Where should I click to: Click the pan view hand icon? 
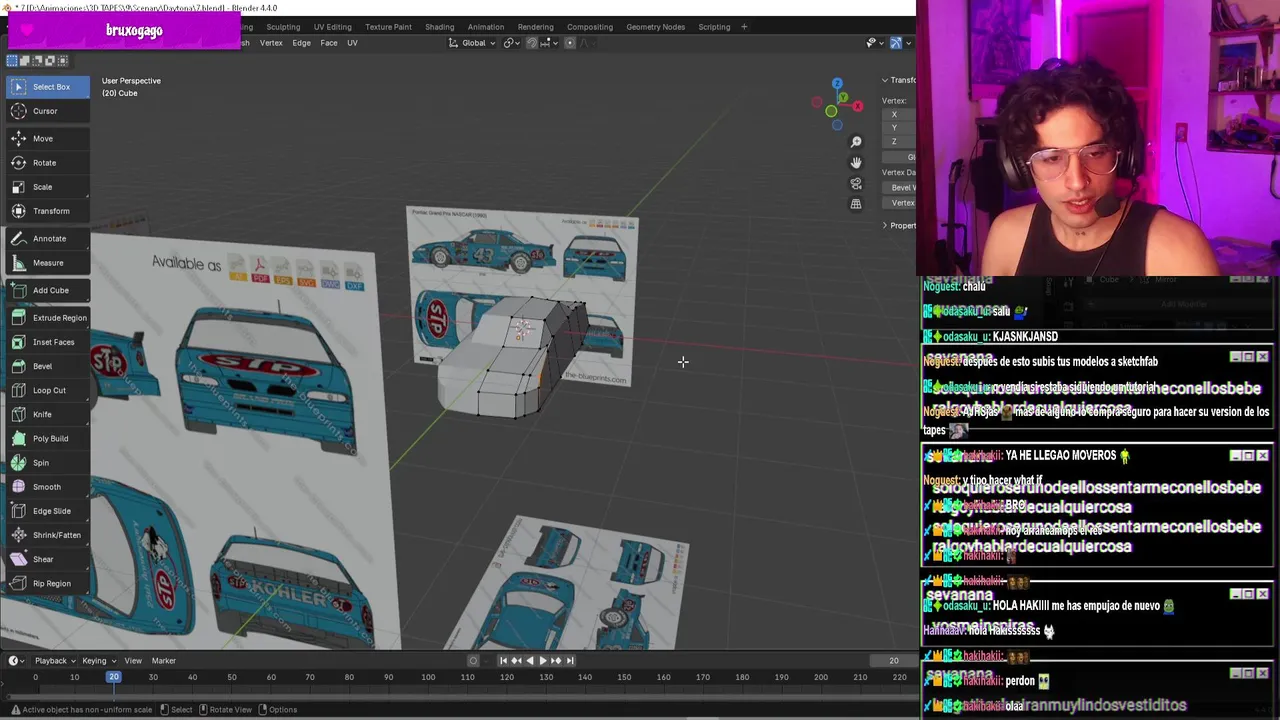[x=856, y=162]
